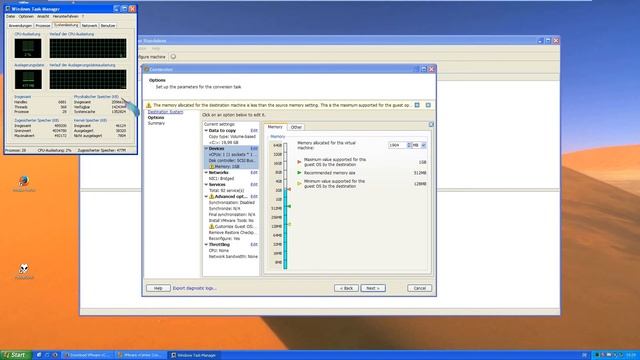
Task: Open the skull desktop shortcut icon
Action: 24,269
